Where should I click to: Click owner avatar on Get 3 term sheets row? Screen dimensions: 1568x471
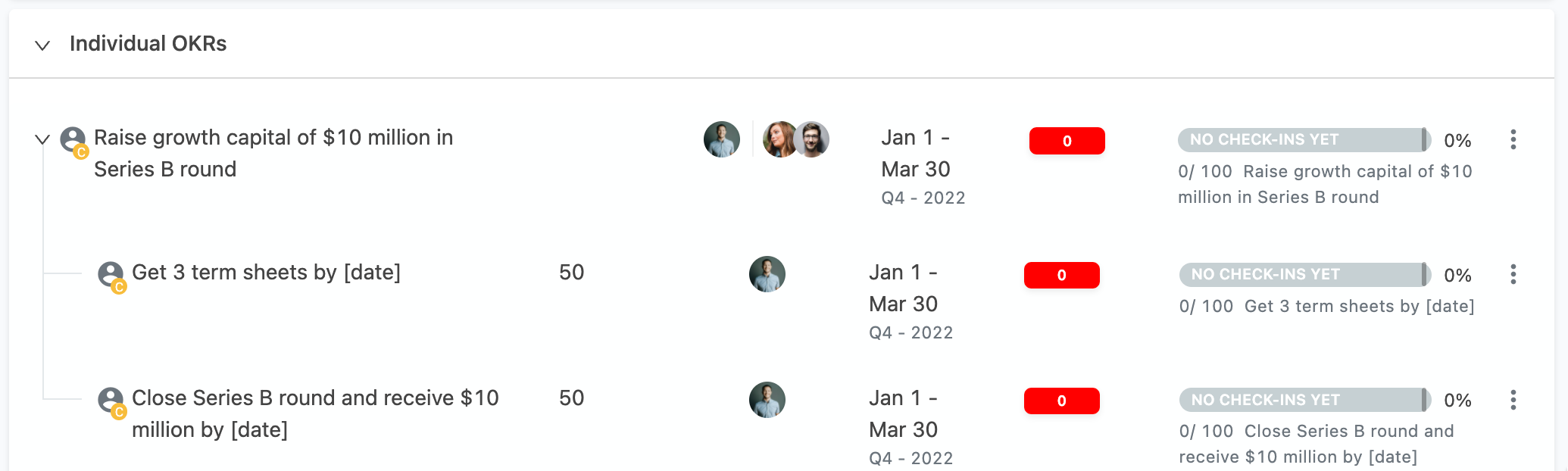pos(767,274)
